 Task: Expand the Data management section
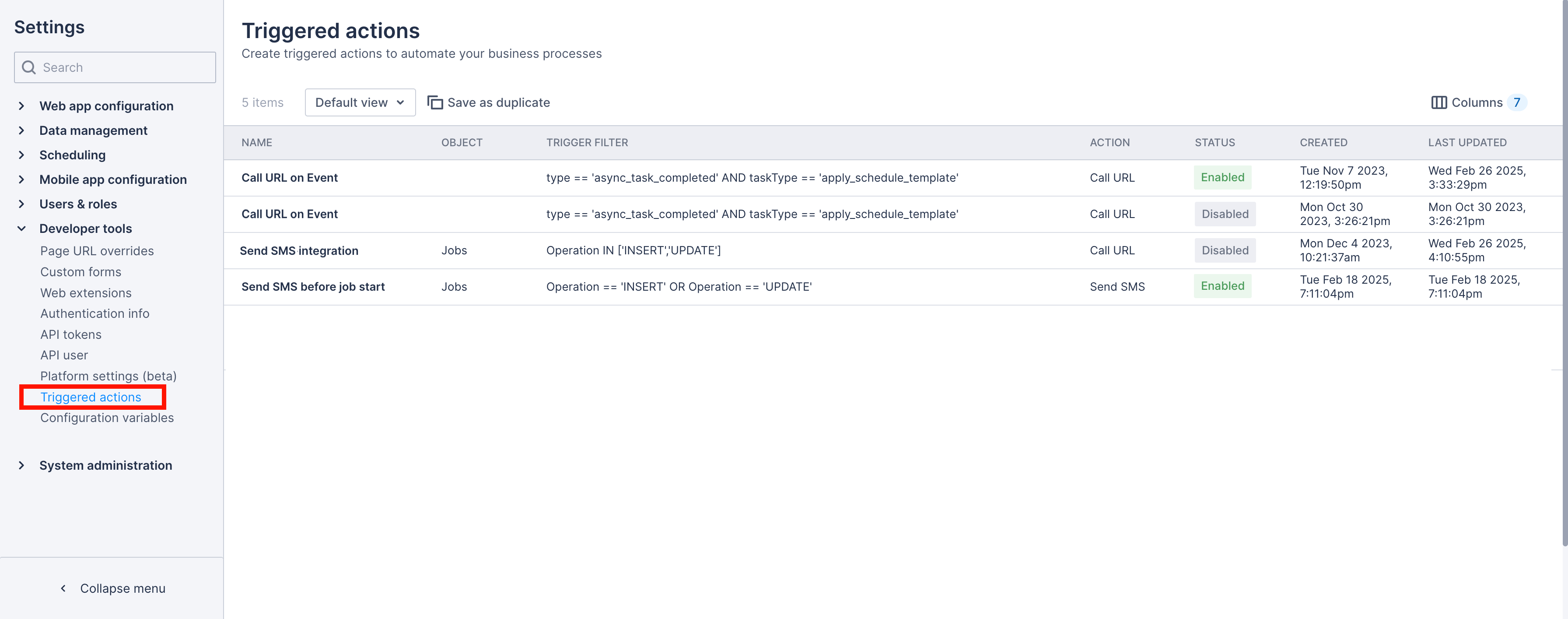click(22, 130)
